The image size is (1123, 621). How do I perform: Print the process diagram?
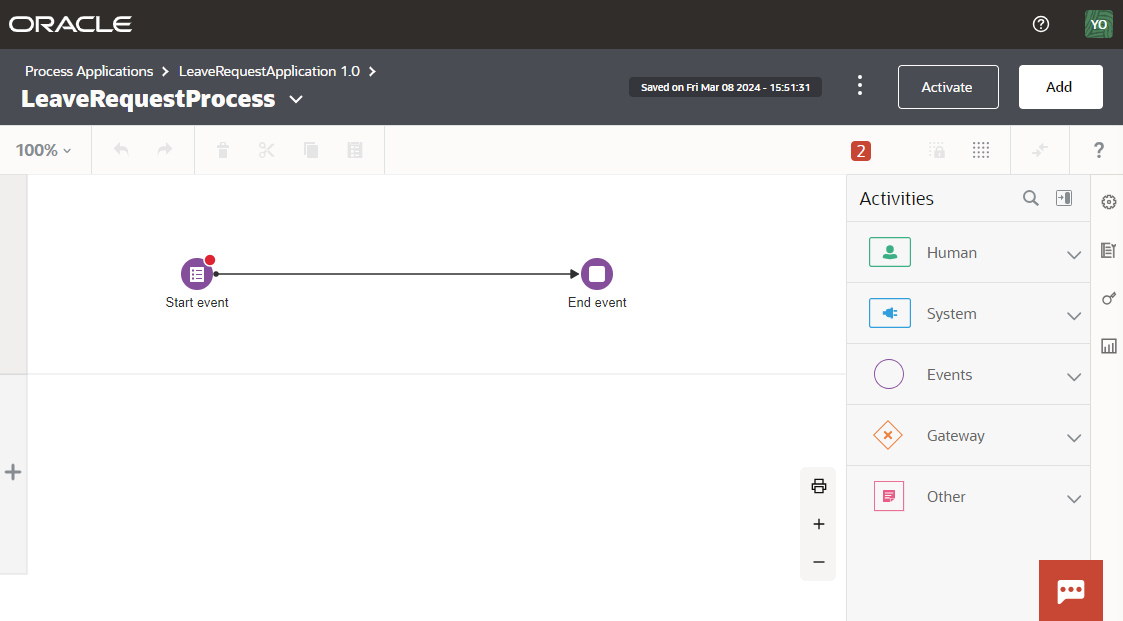click(x=818, y=486)
